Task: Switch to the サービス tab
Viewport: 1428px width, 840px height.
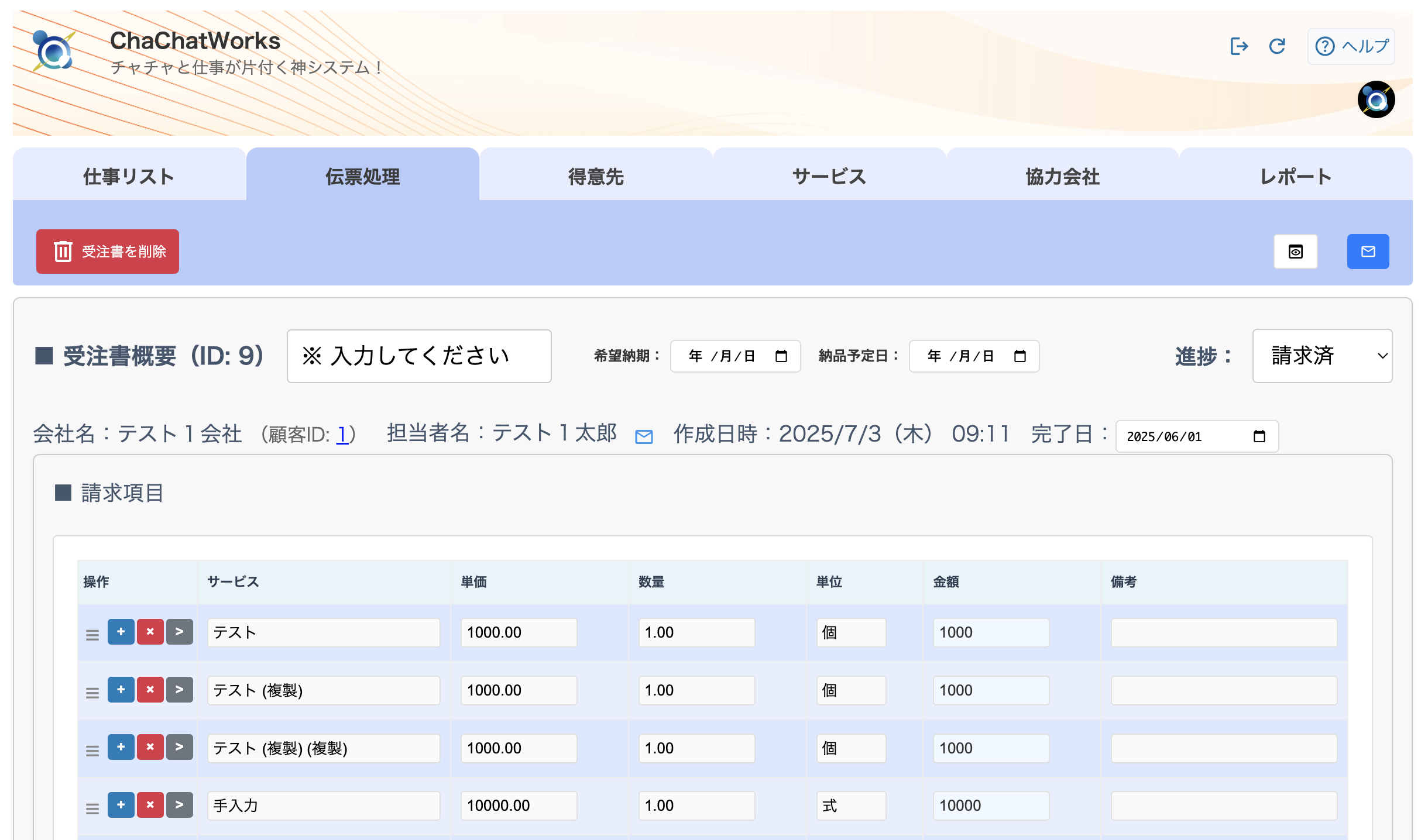Action: coord(829,174)
